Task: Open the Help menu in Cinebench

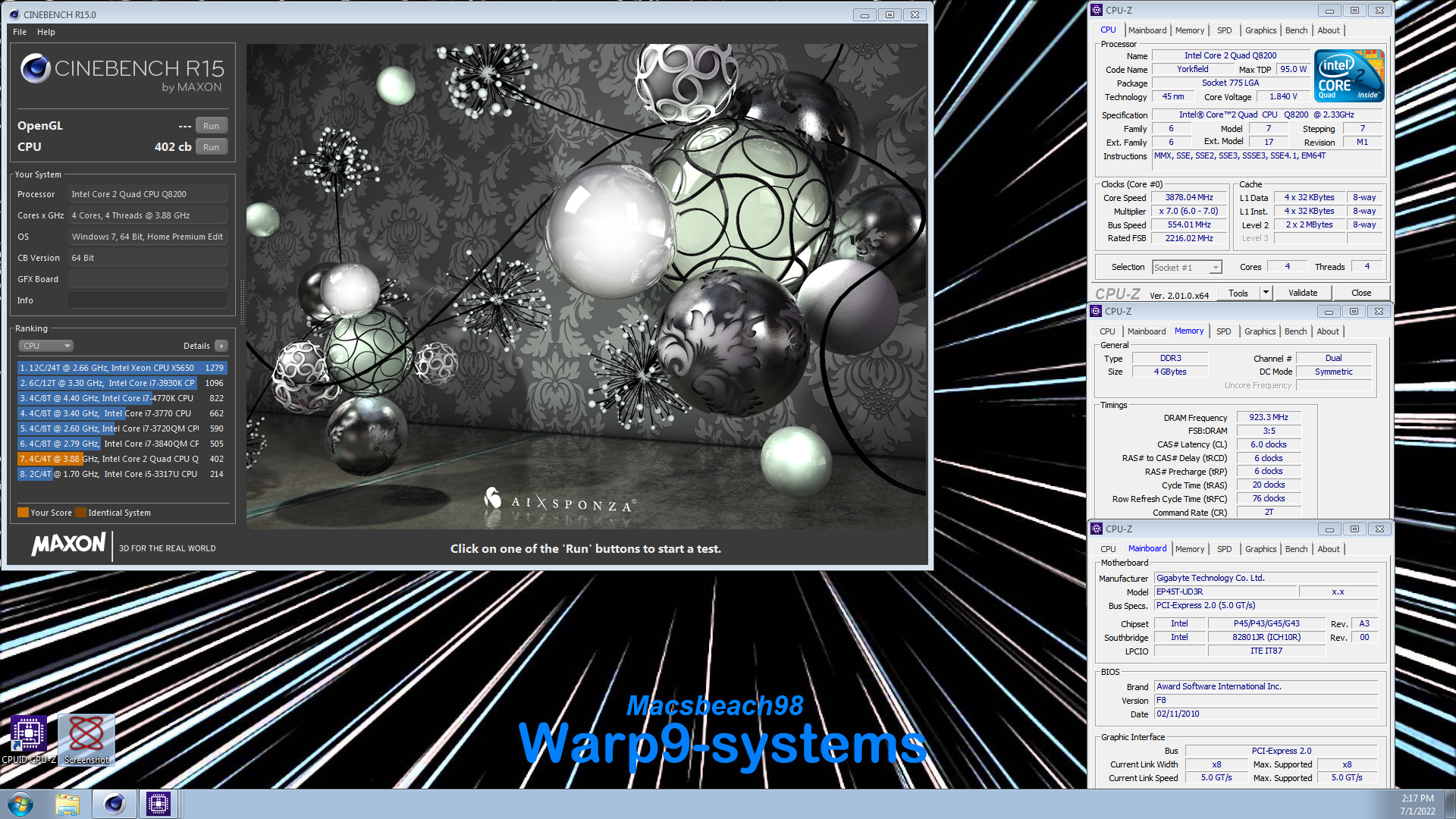Action: [x=46, y=32]
